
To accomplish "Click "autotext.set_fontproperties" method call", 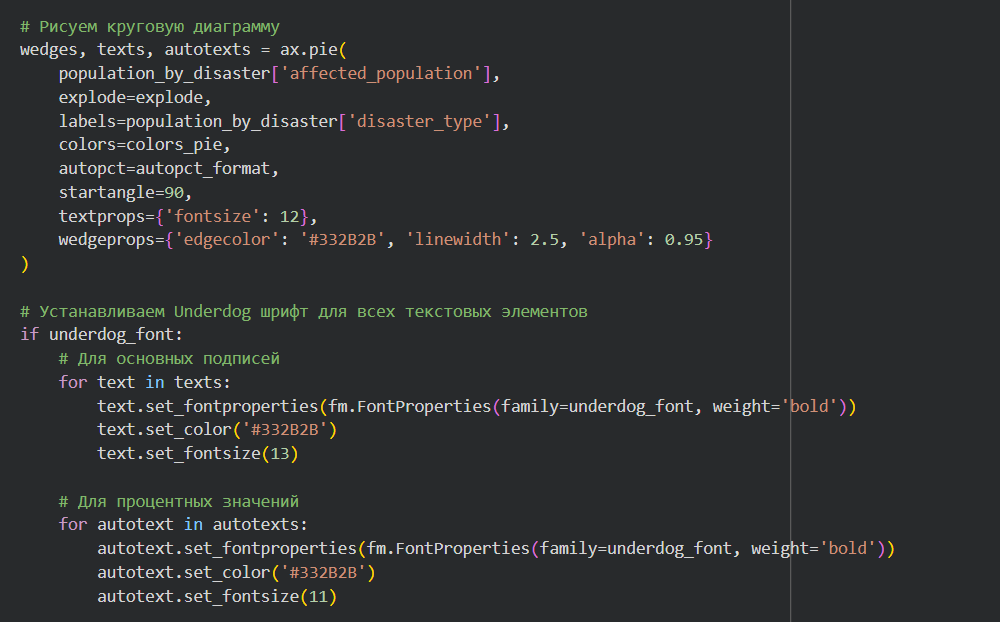I will 226,549.
